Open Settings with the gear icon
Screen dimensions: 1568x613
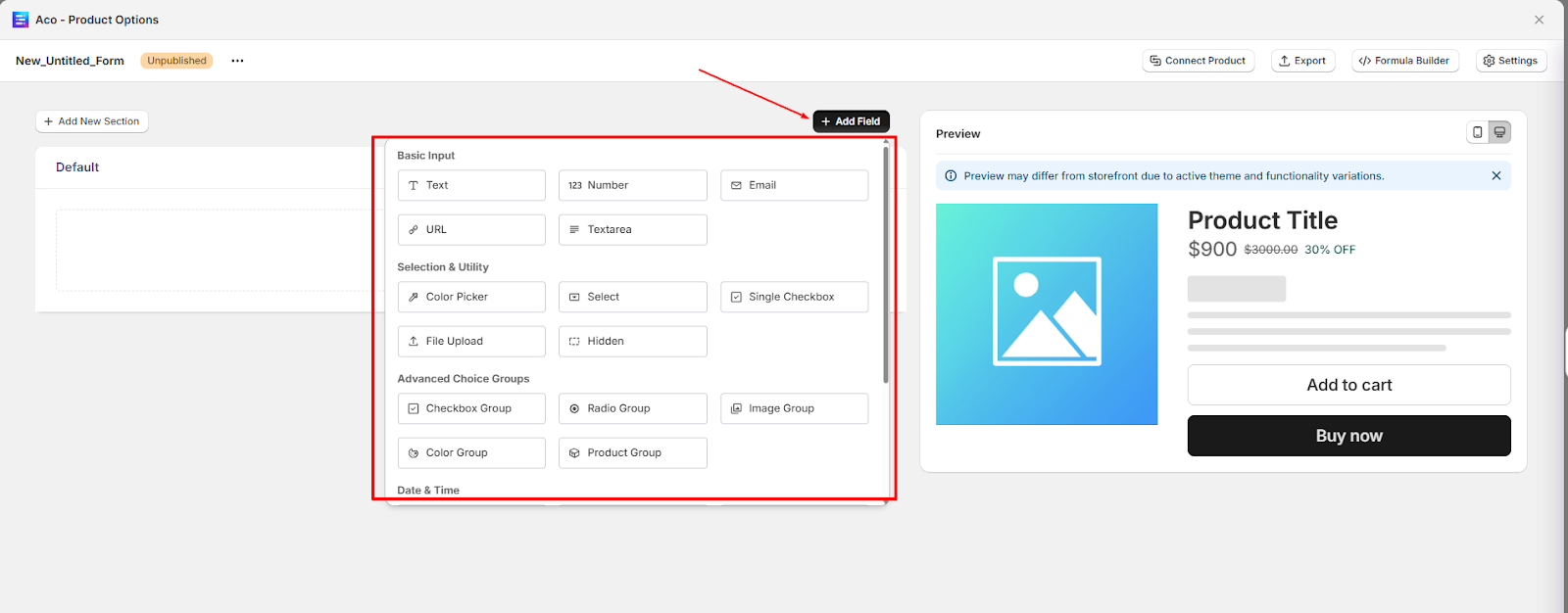pyautogui.click(x=1510, y=61)
